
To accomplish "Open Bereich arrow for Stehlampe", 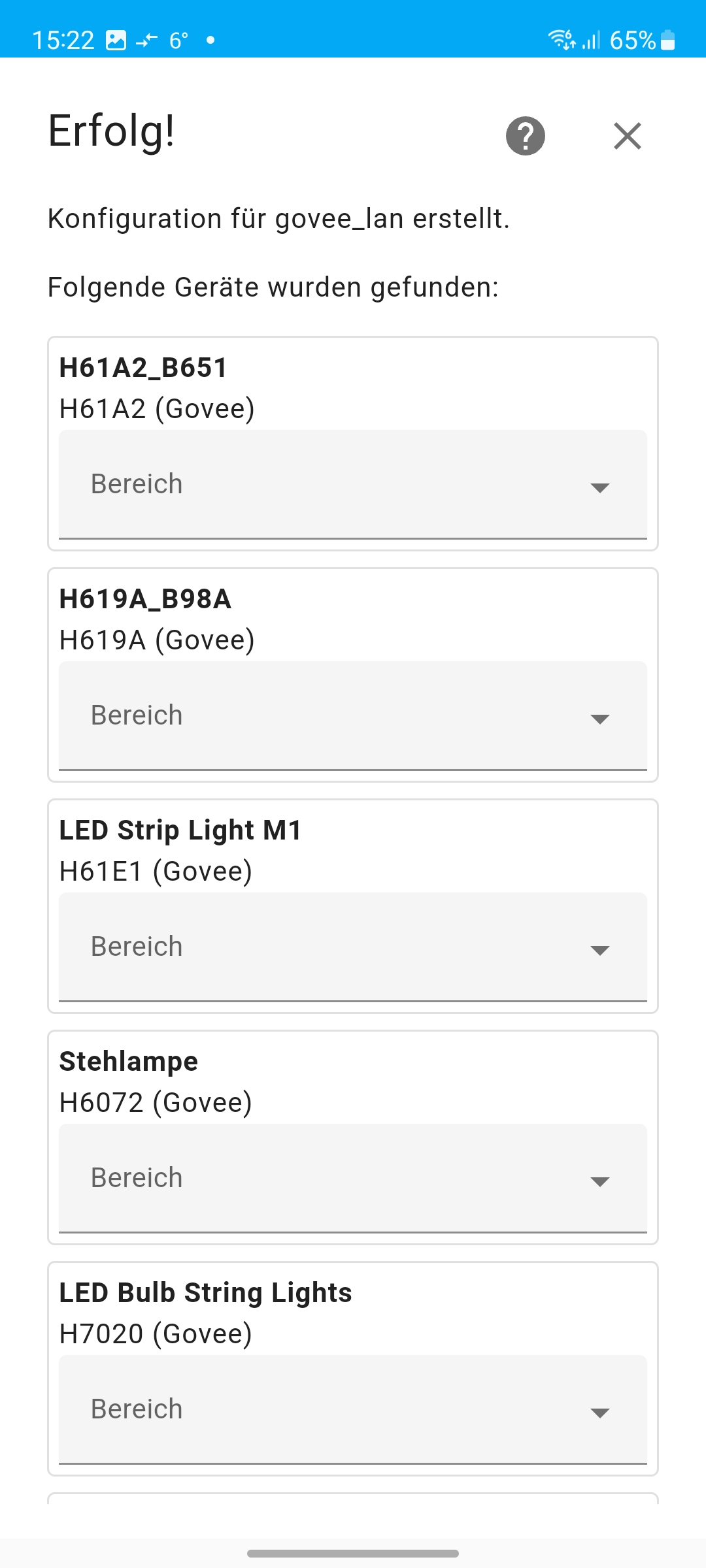I will coord(599,1181).
